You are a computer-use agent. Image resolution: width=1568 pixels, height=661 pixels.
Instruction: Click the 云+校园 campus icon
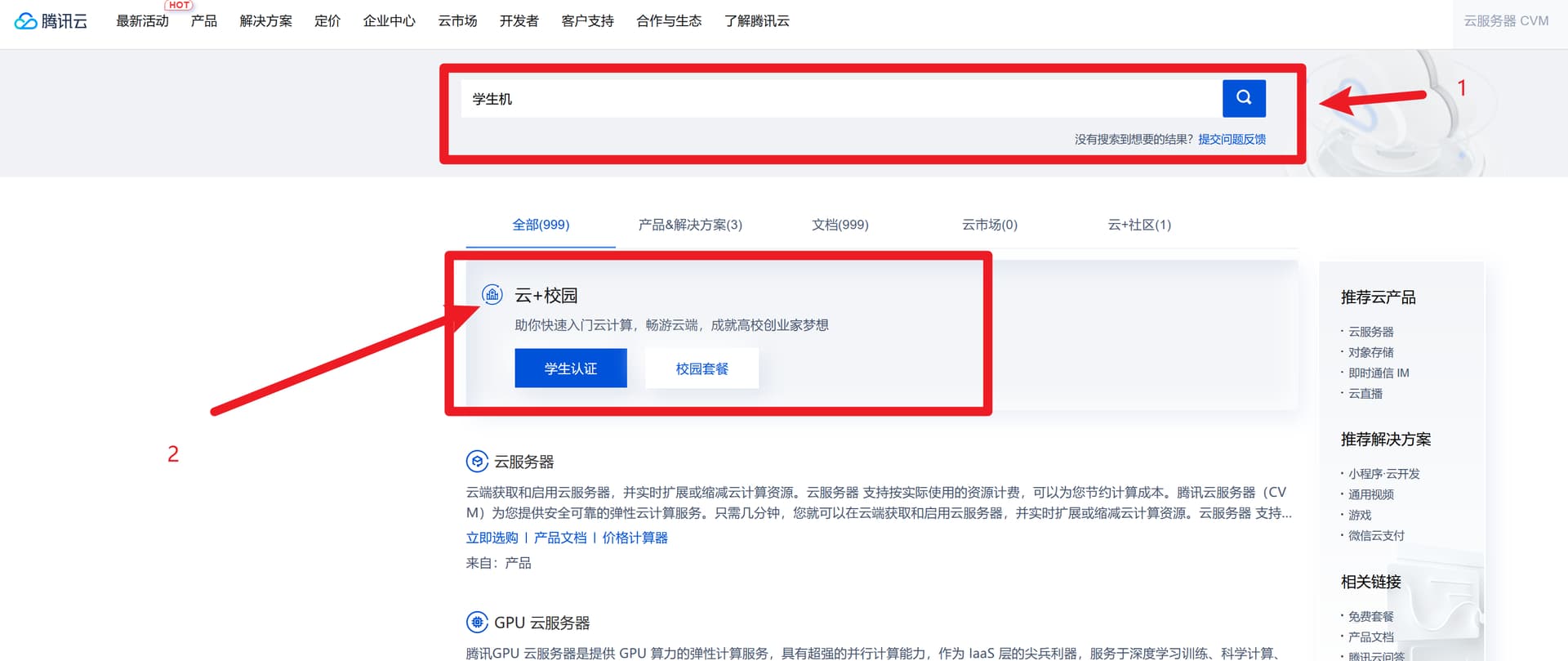[x=492, y=294]
